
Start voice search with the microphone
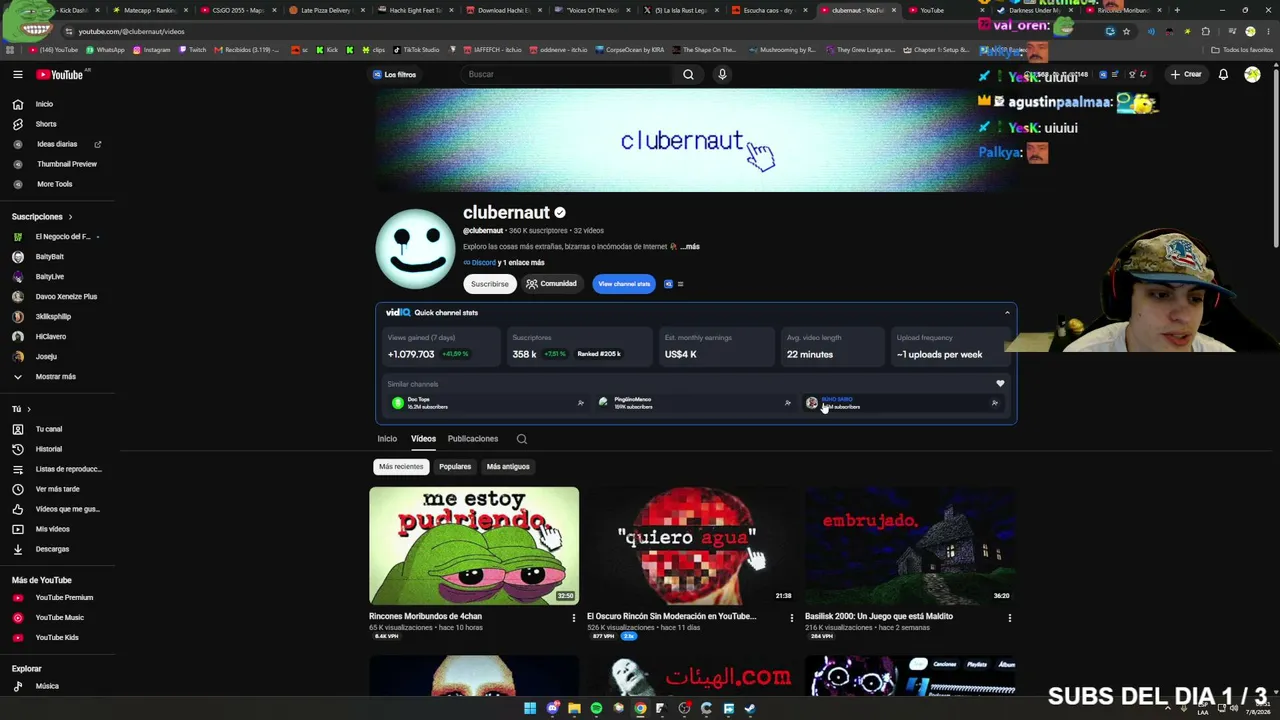click(x=722, y=74)
